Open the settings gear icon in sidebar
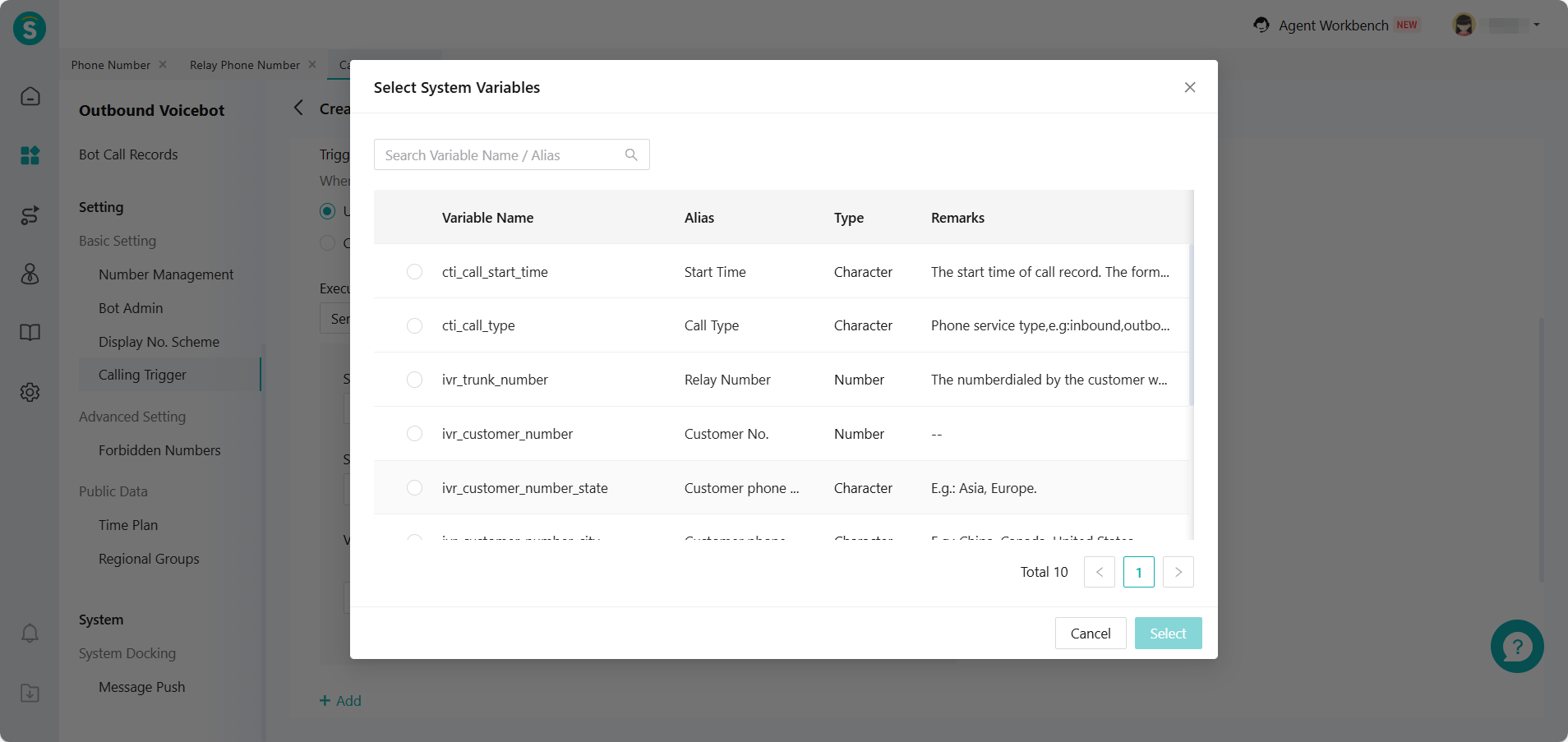The height and width of the screenshot is (742, 1568). pos(30,393)
